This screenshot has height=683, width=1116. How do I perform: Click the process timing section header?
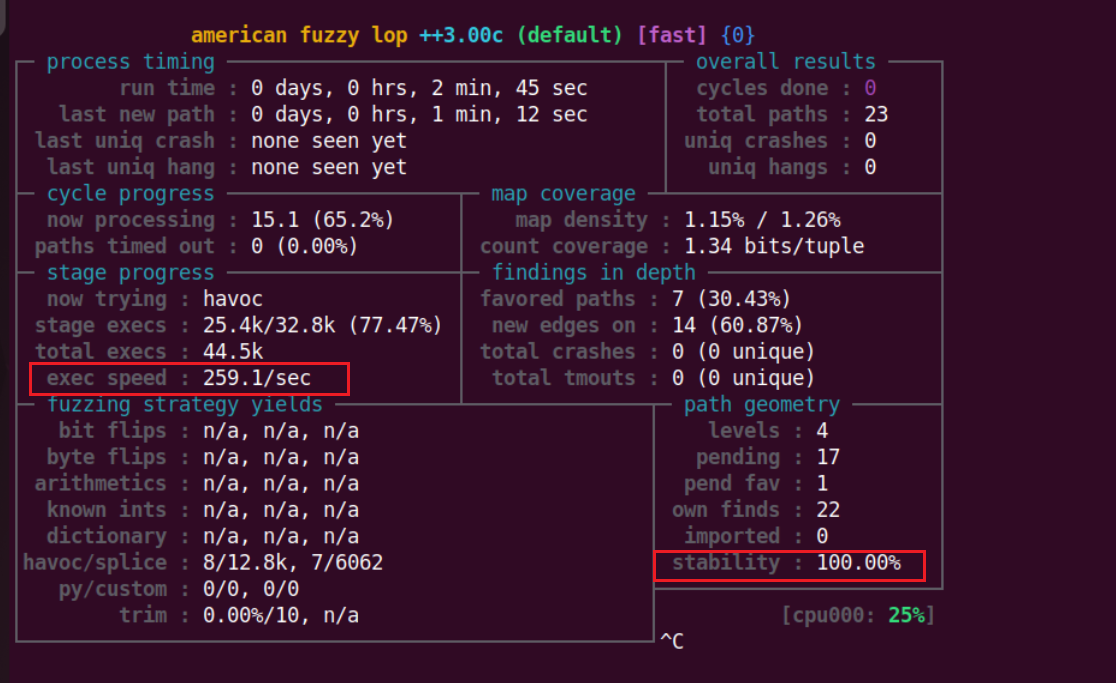tap(130, 62)
